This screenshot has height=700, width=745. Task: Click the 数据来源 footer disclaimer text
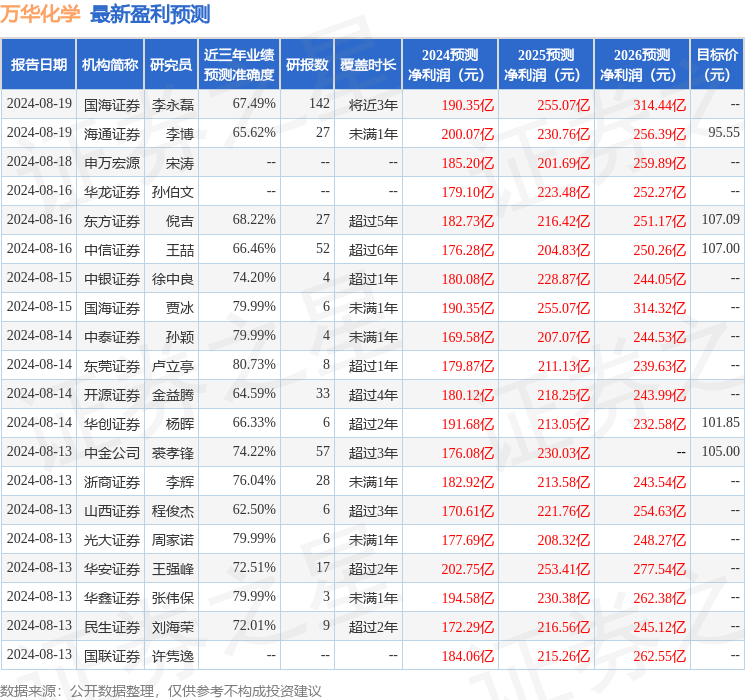pos(161,690)
